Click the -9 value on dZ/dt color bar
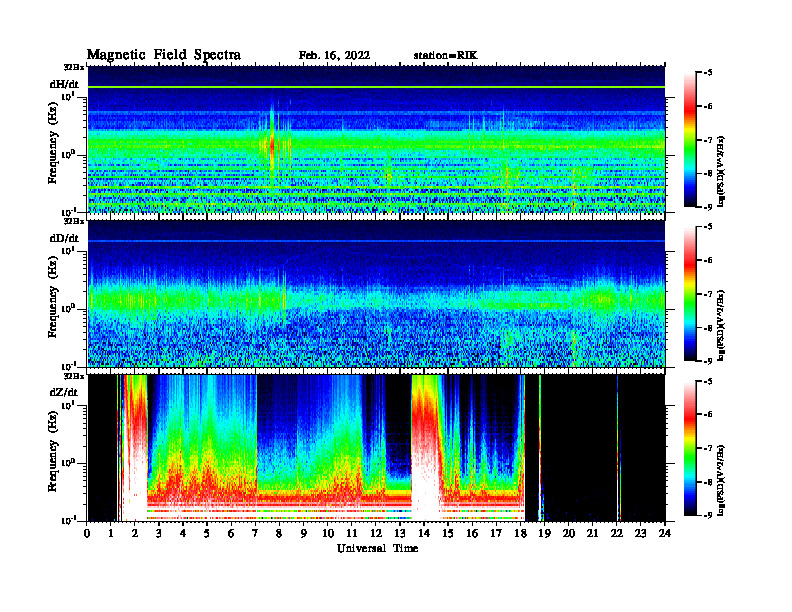Image resolution: width=792 pixels, height=612 pixels. [x=709, y=515]
